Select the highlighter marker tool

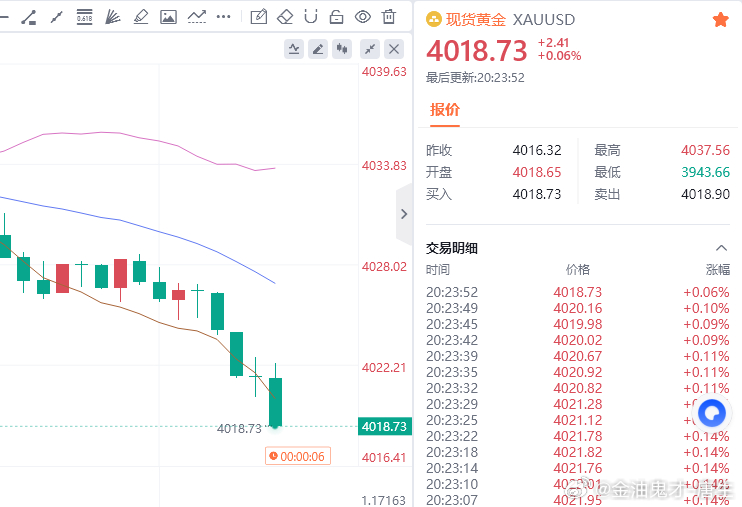(x=141, y=17)
